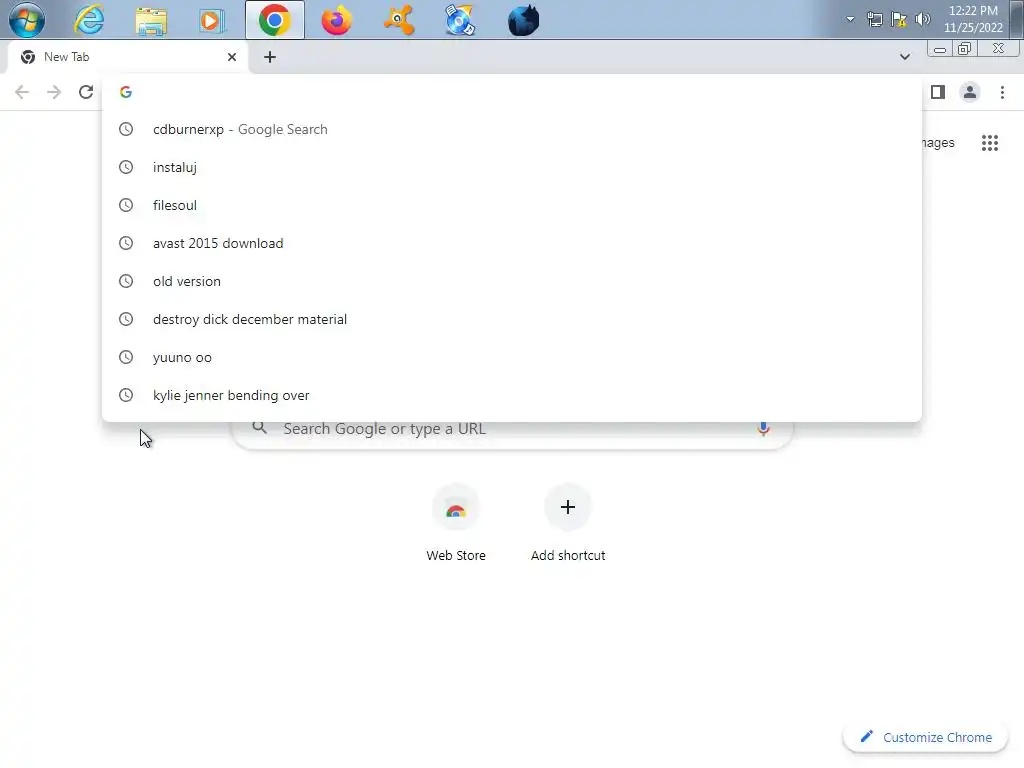
Task: Focus the address bar input
Action: (512, 92)
